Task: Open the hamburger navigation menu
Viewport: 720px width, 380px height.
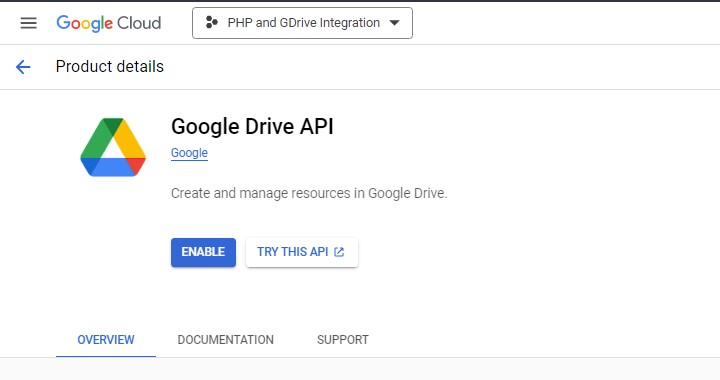Action: [28, 23]
